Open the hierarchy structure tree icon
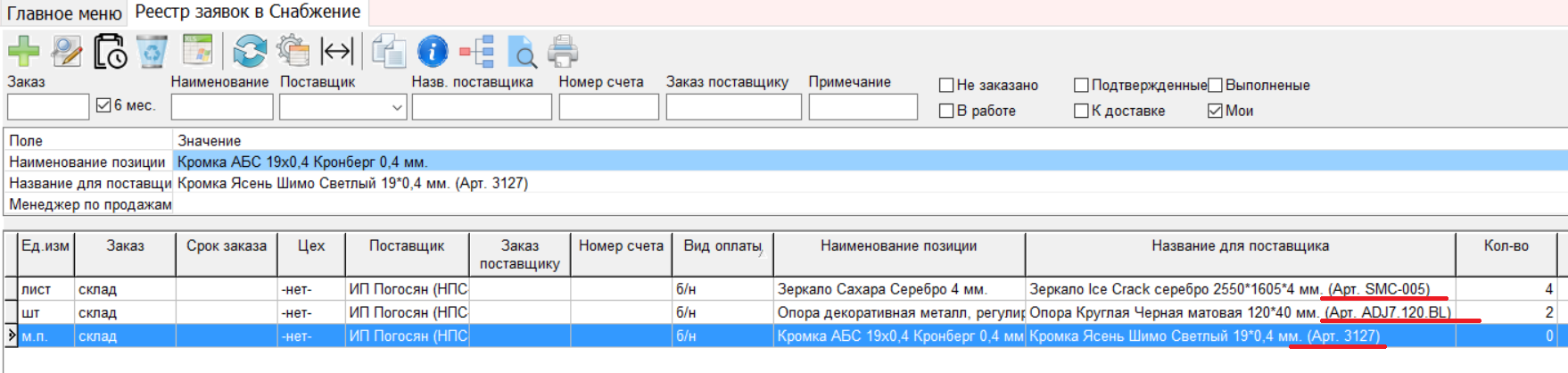Image resolution: width=1568 pixels, height=373 pixels. pos(477,51)
